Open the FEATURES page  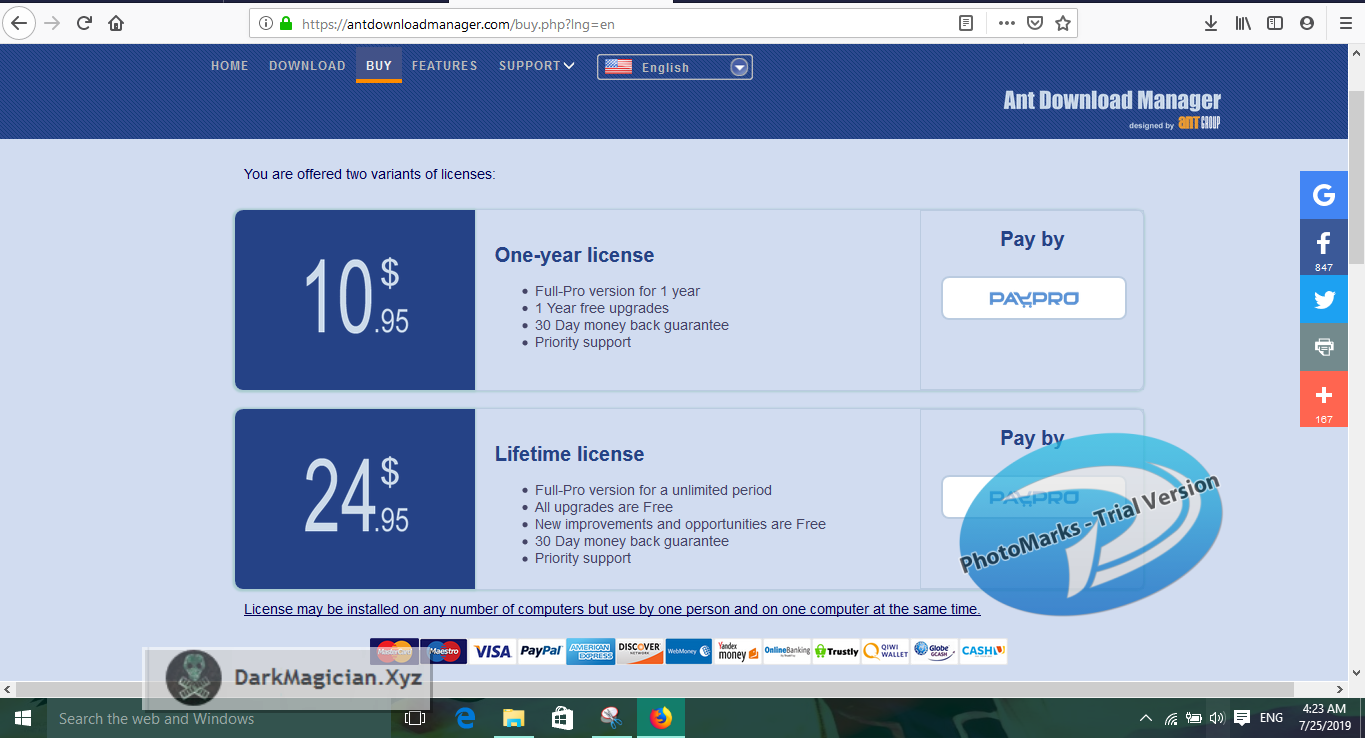444,66
